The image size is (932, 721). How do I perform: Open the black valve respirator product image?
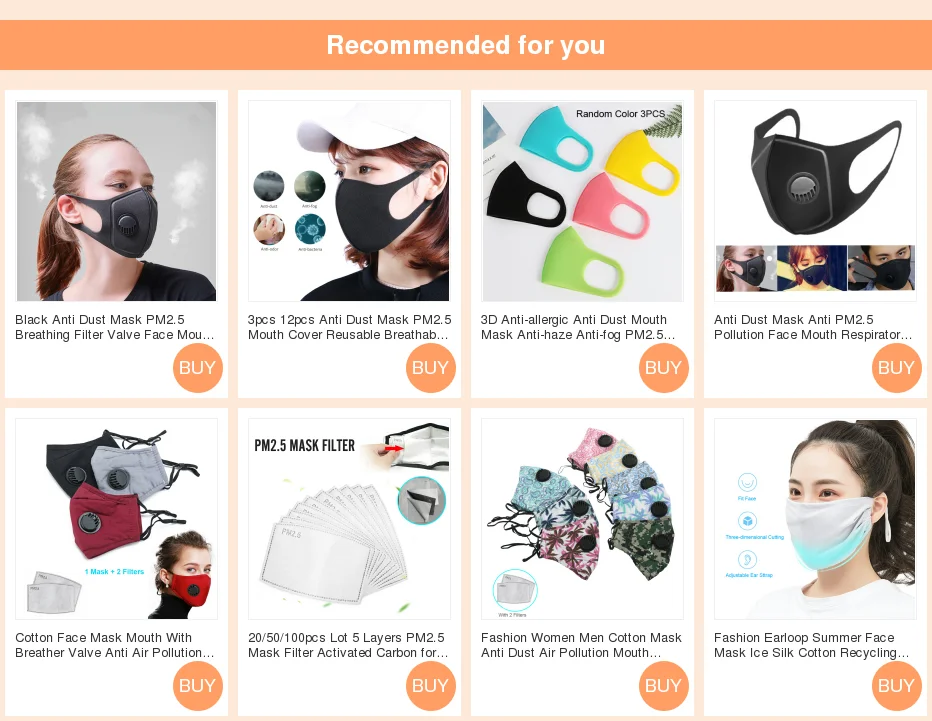(x=816, y=201)
